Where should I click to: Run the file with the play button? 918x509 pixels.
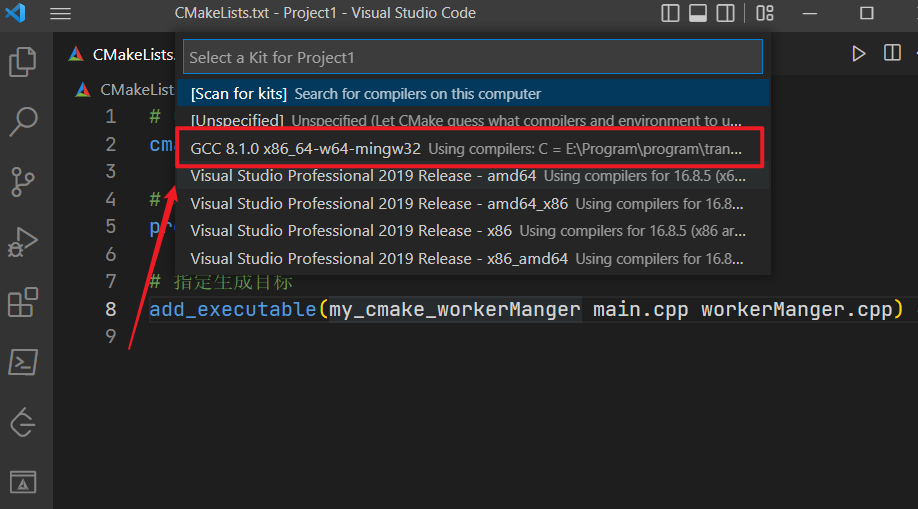tap(858, 54)
